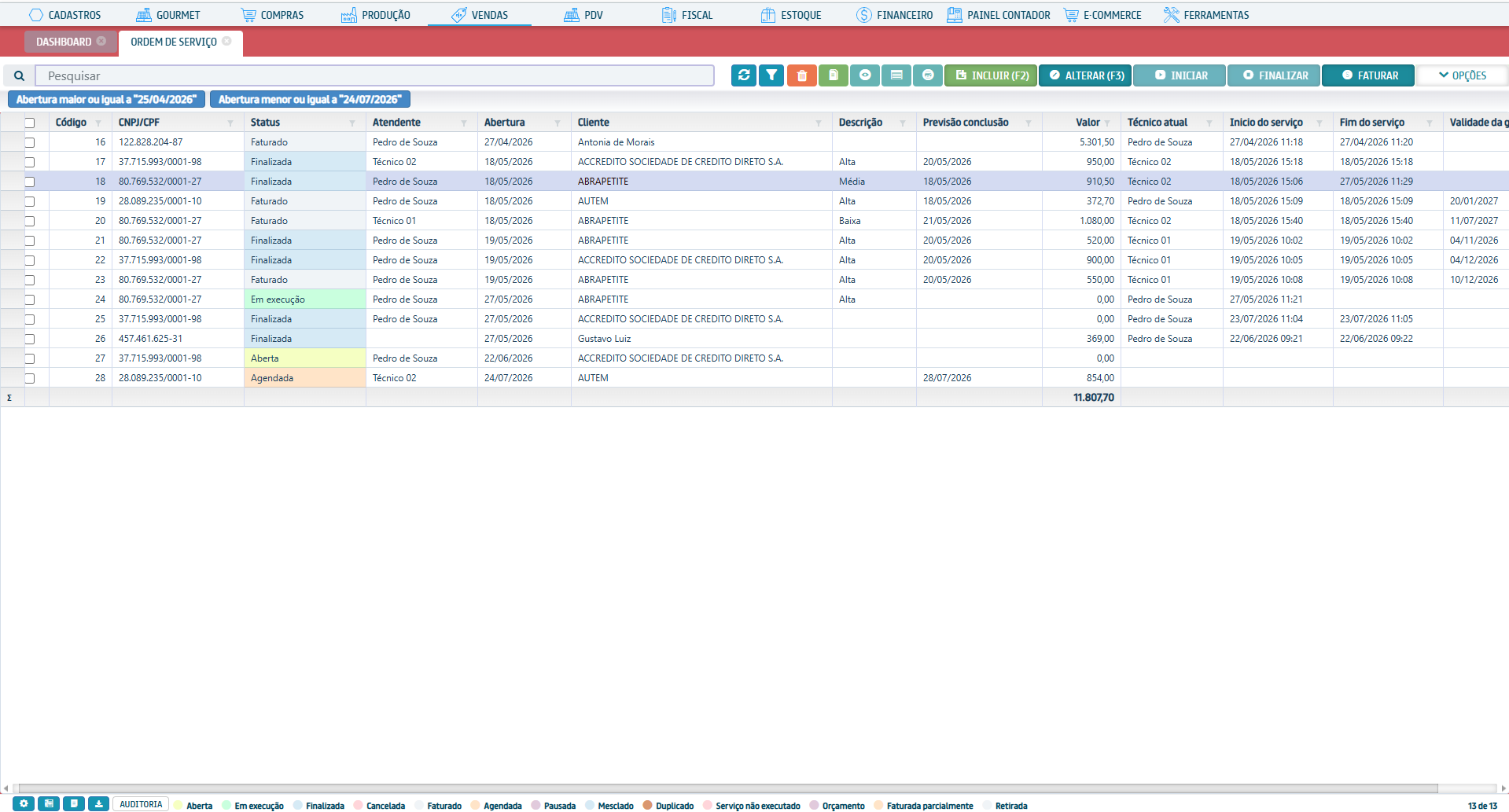Click the note icon in bottom bar
This screenshot has height=812, width=1509.
point(73,804)
